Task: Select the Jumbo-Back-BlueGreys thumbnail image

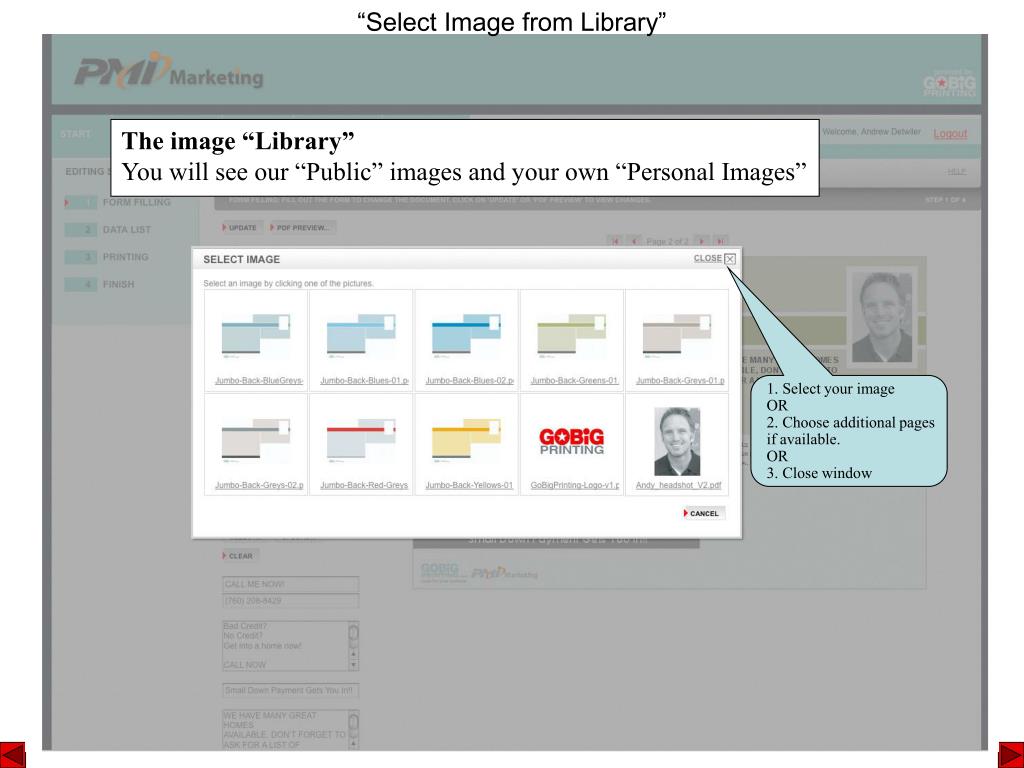Action: (x=255, y=336)
